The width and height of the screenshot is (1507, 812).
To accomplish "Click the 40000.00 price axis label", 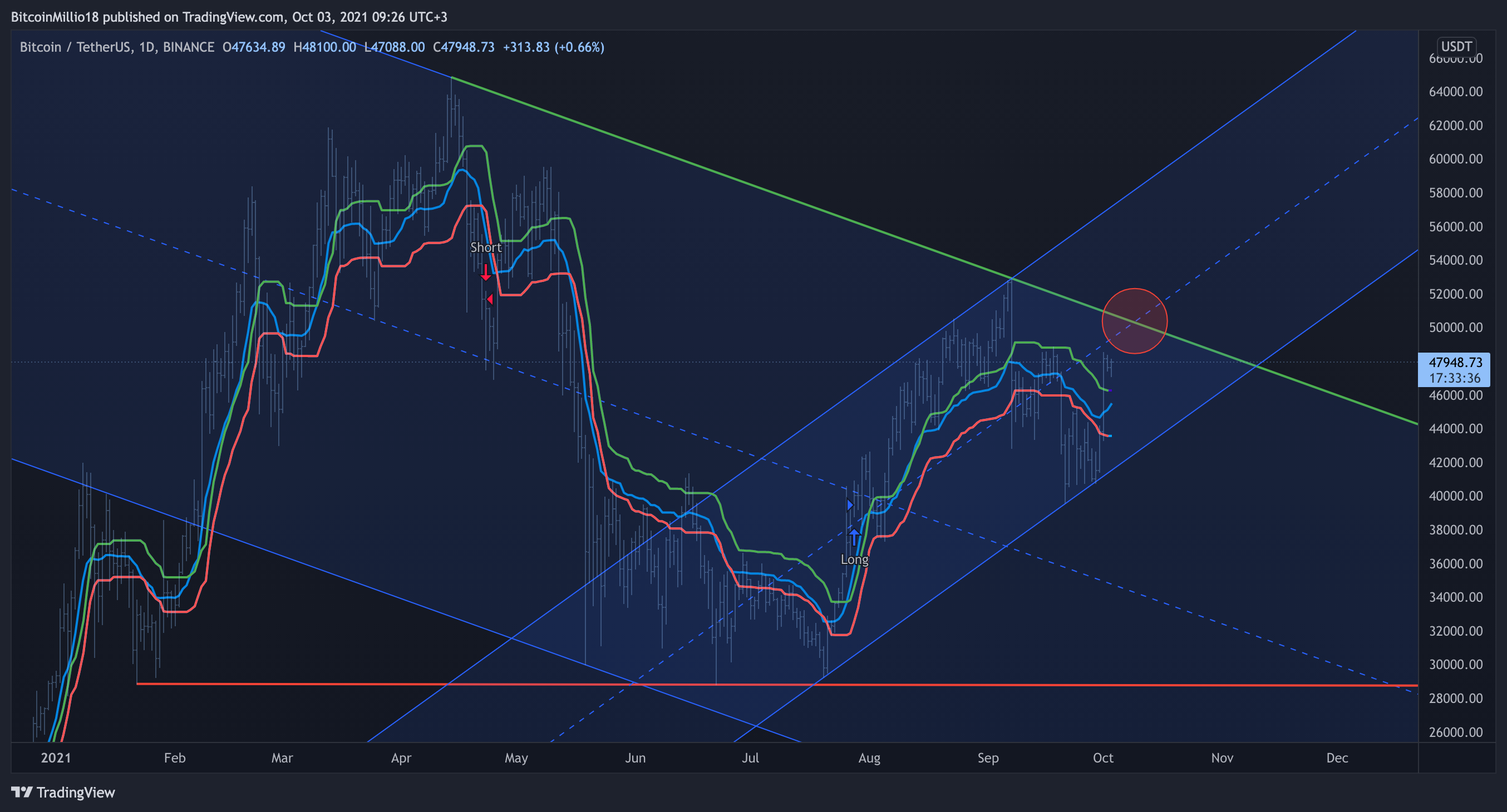I will tap(1455, 496).
